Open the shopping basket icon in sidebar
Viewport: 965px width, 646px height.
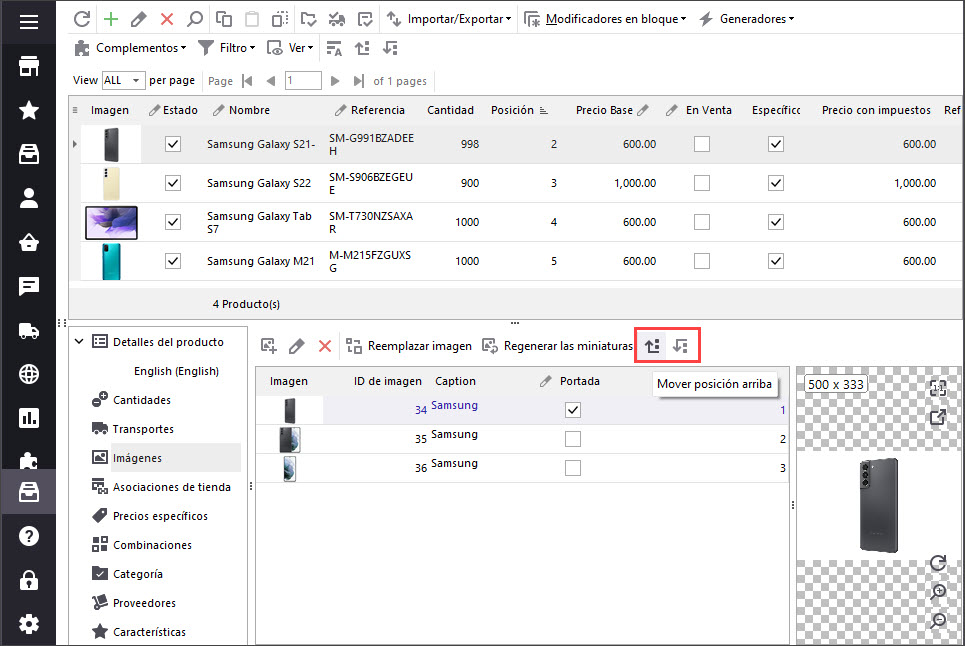click(x=28, y=242)
